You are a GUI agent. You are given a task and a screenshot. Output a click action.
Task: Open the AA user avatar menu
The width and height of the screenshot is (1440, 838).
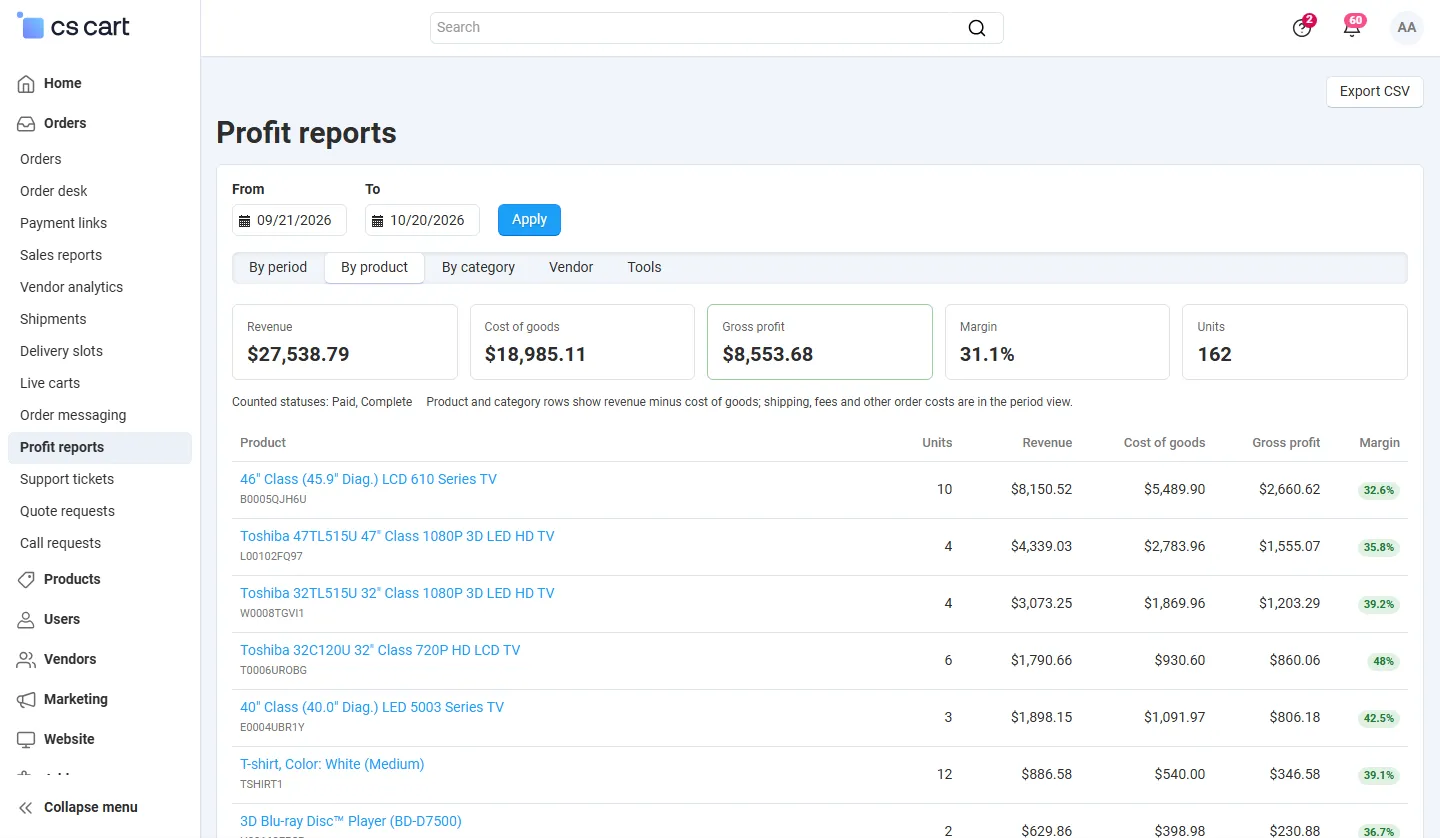click(x=1407, y=28)
